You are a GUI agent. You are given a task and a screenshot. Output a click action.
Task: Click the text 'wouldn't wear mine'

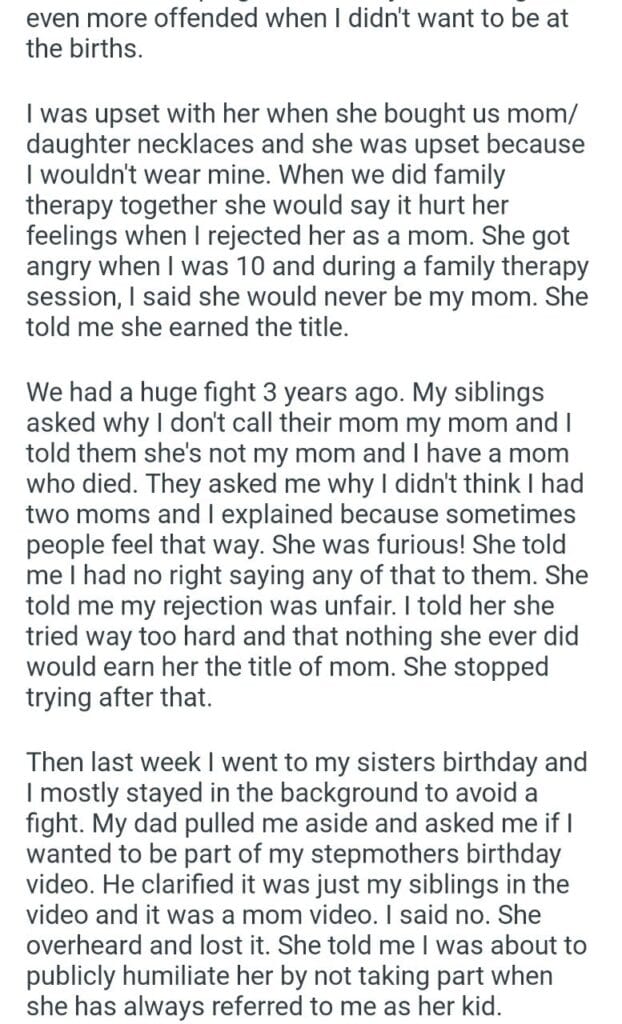point(134,174)
